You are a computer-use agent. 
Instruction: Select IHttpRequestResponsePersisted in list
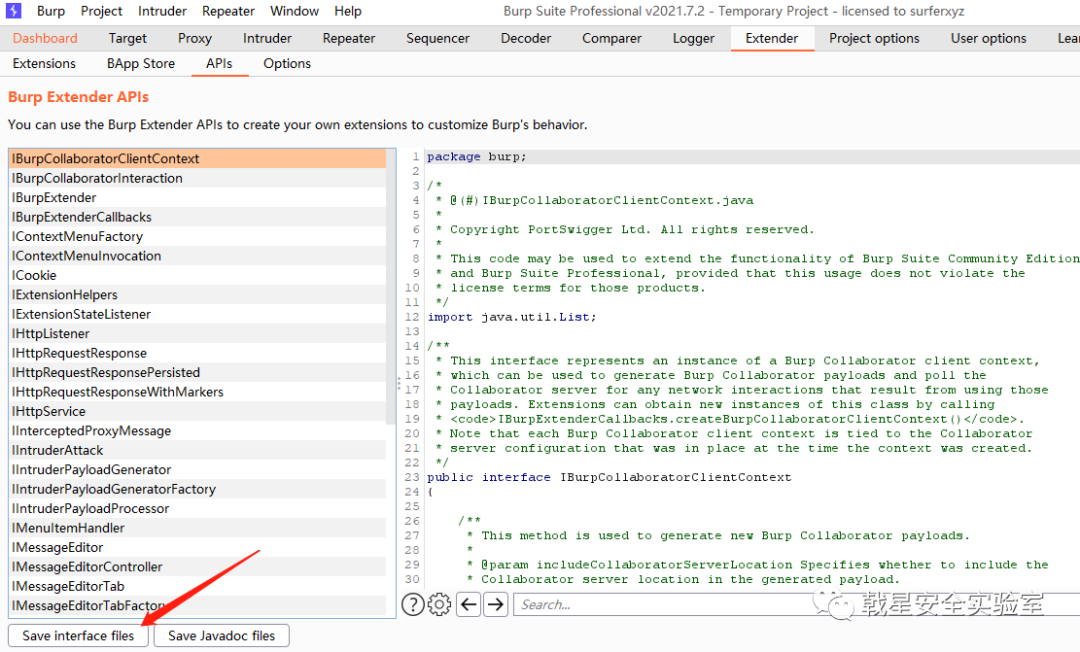tap(197, 372)
